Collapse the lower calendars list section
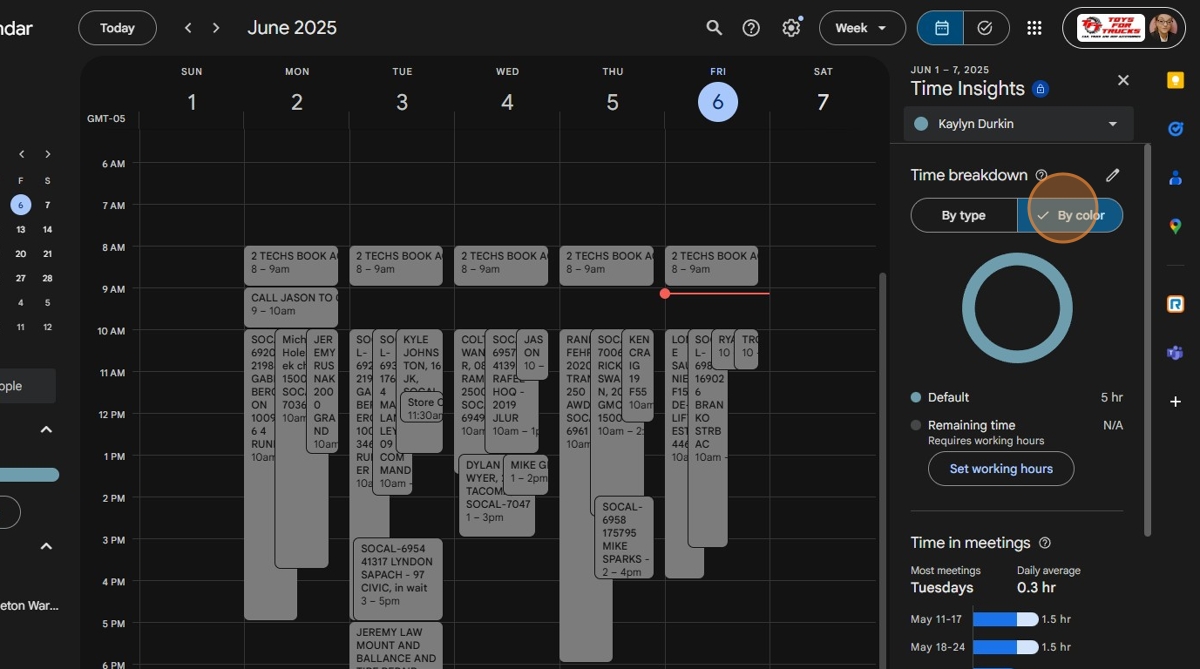This screenshot has height=669, width=1200. pos(46,546)
